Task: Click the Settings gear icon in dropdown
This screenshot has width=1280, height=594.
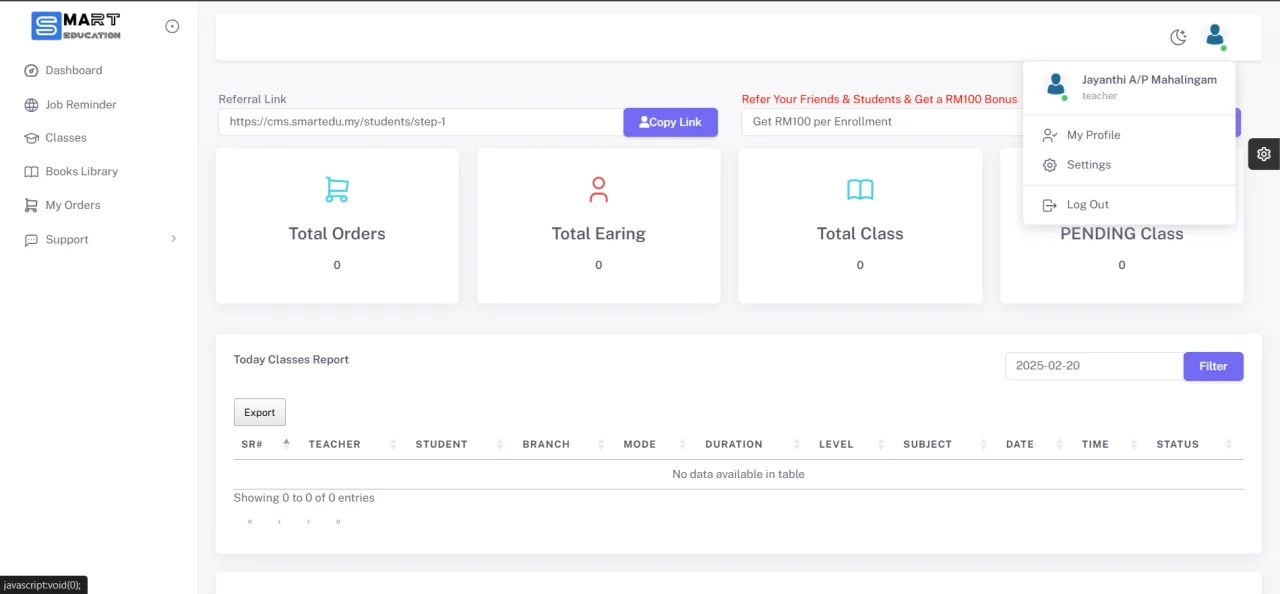Action: point(1050,165)
